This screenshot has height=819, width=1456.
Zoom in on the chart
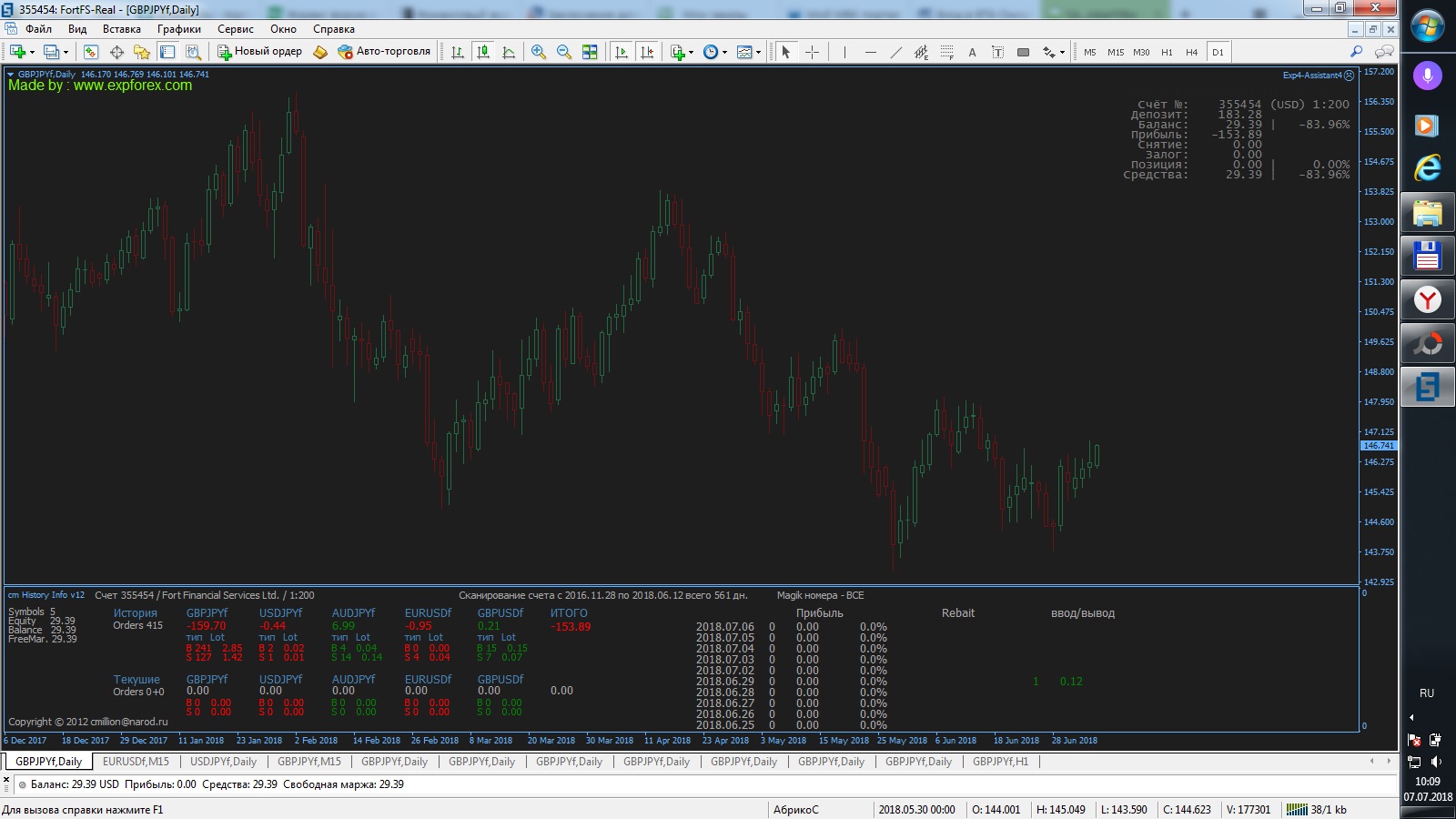click(x=539, y=52)
